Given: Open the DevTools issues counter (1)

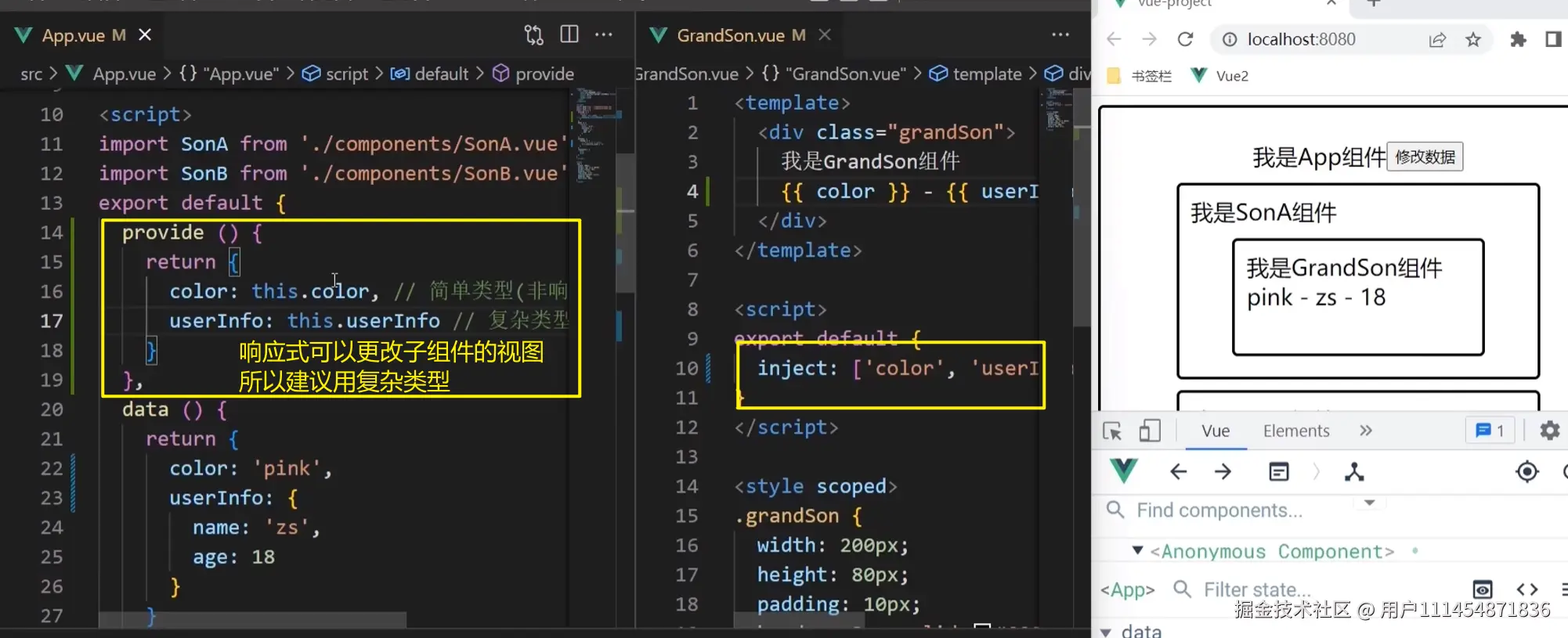Looking at the screenshot, I should 1490,431.
